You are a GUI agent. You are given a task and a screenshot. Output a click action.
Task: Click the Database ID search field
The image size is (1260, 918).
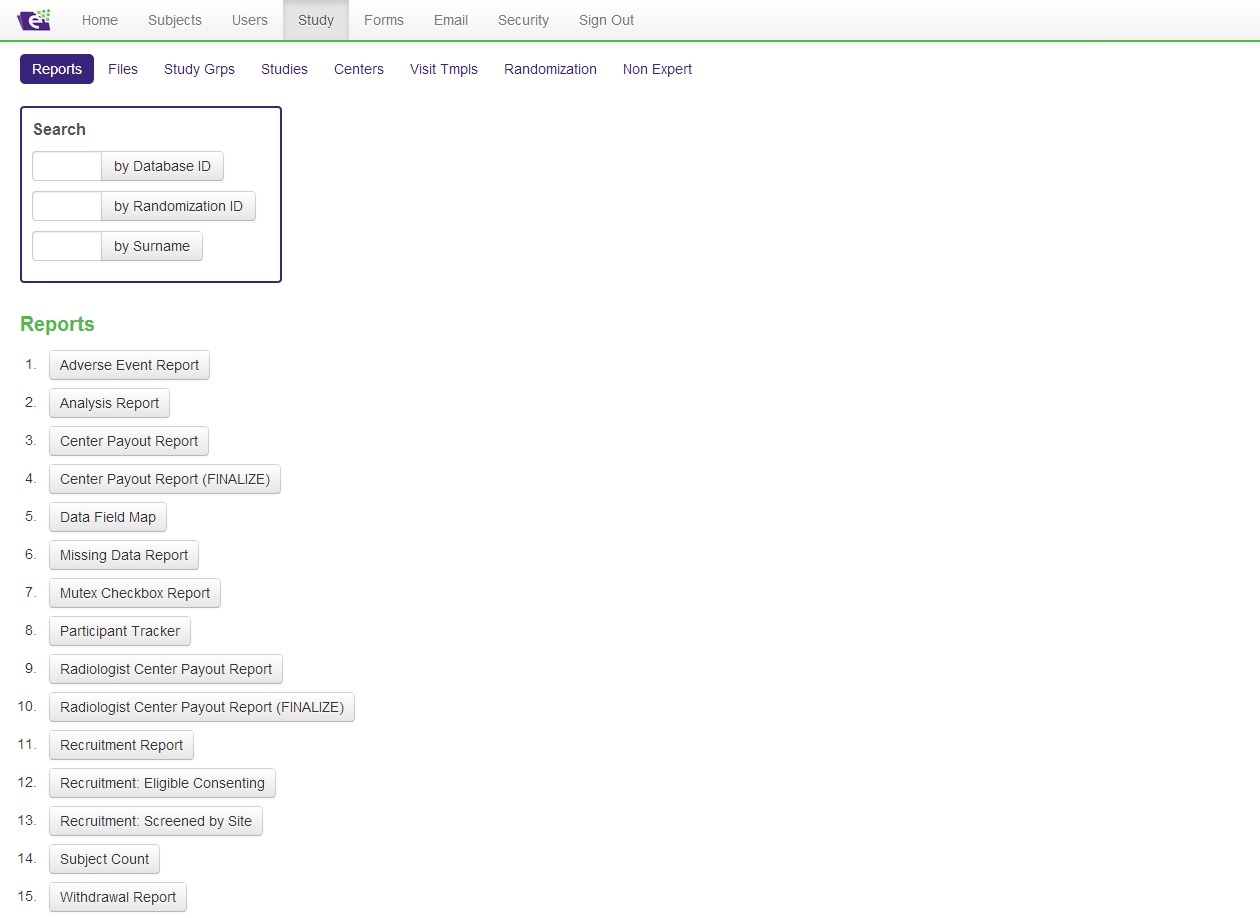point(67,166)
